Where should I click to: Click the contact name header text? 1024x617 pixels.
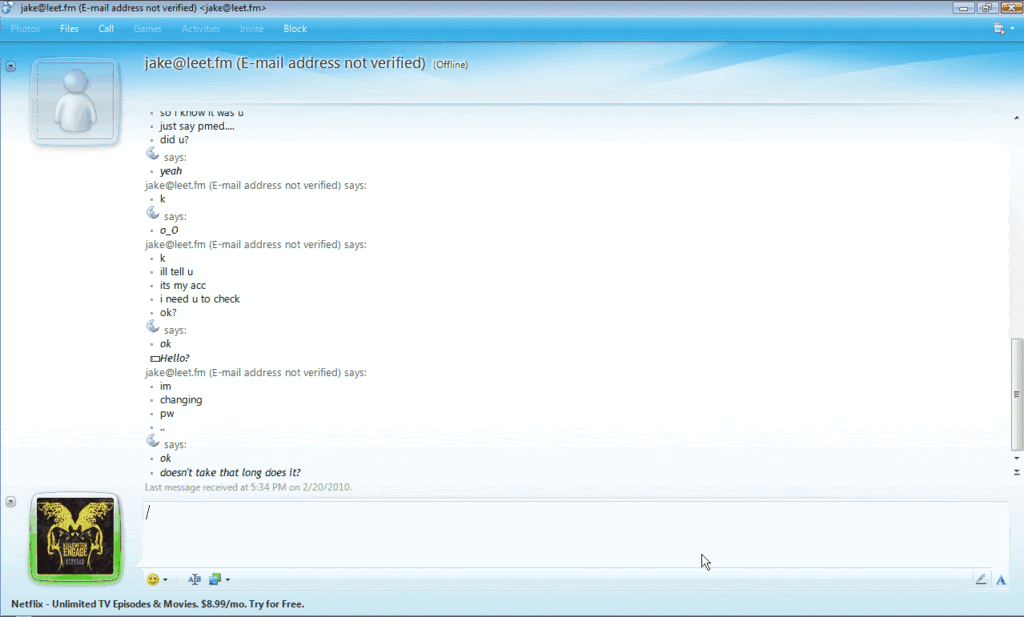pyautogui.click(x=285, y=63)
